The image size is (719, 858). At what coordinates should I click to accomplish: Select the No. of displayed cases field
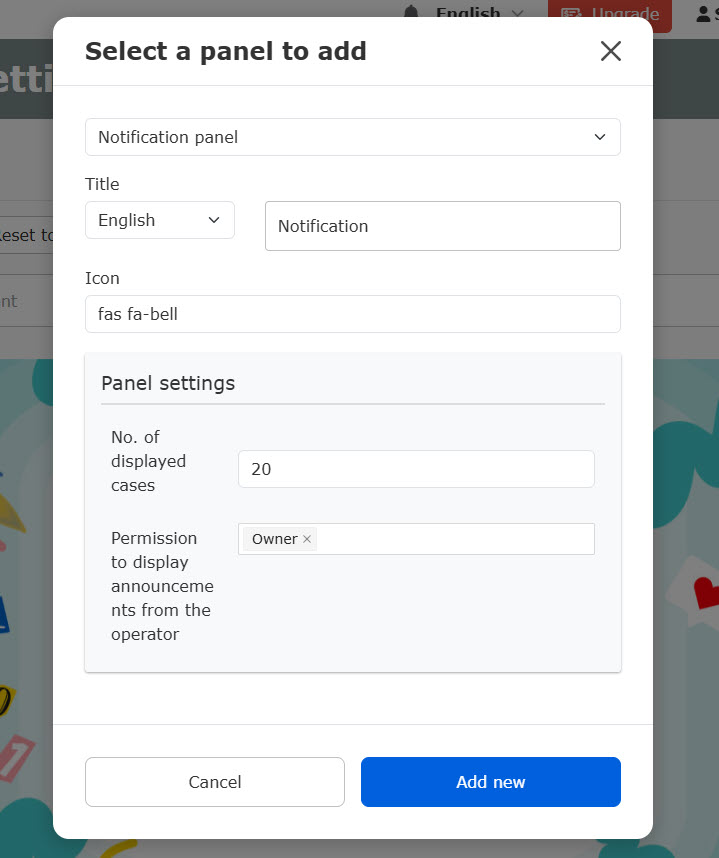pos(416,469)
